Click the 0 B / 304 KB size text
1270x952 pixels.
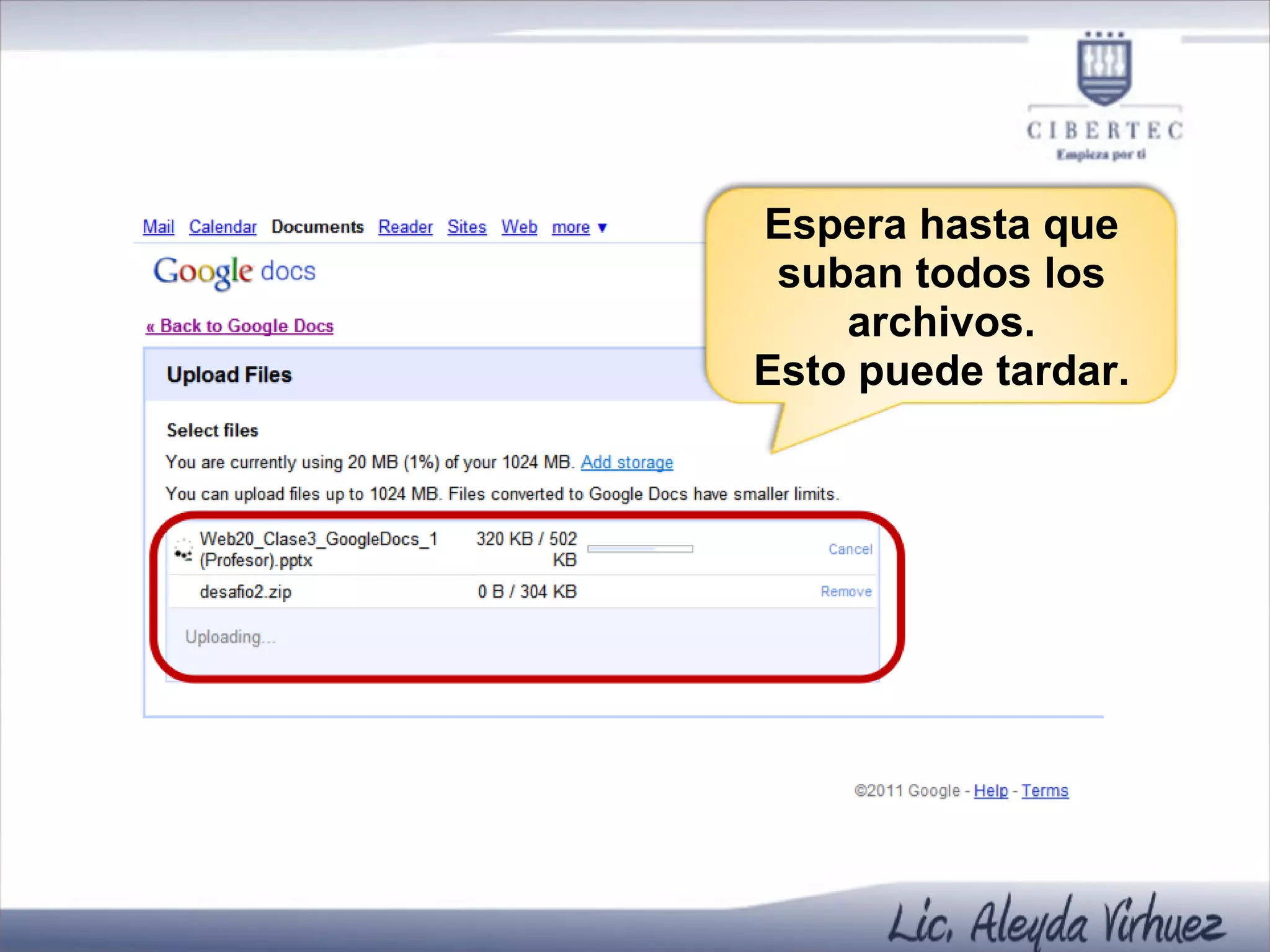527,592
